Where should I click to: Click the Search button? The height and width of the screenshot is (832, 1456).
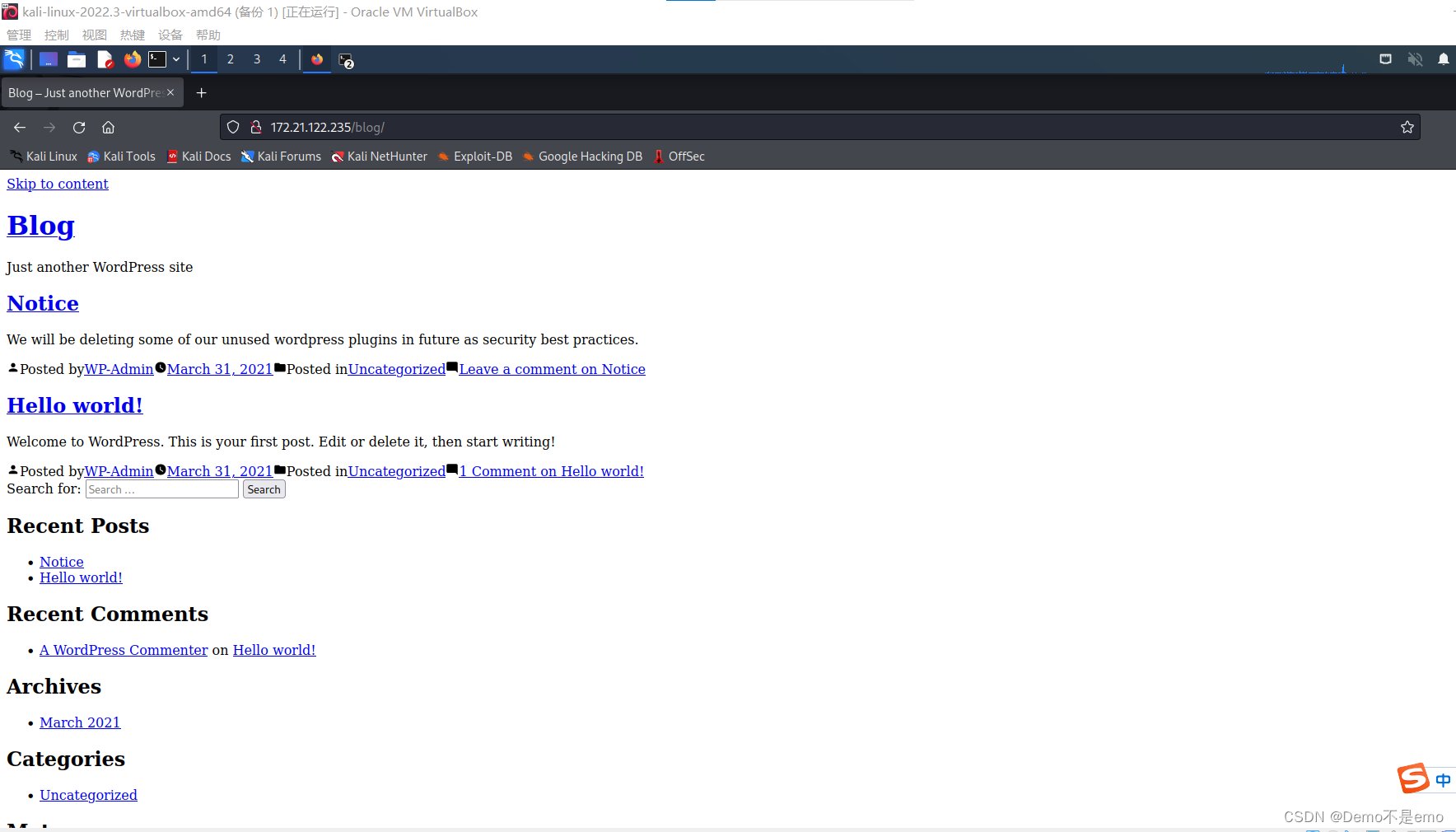pyautogui.click(x=264, y=489)
